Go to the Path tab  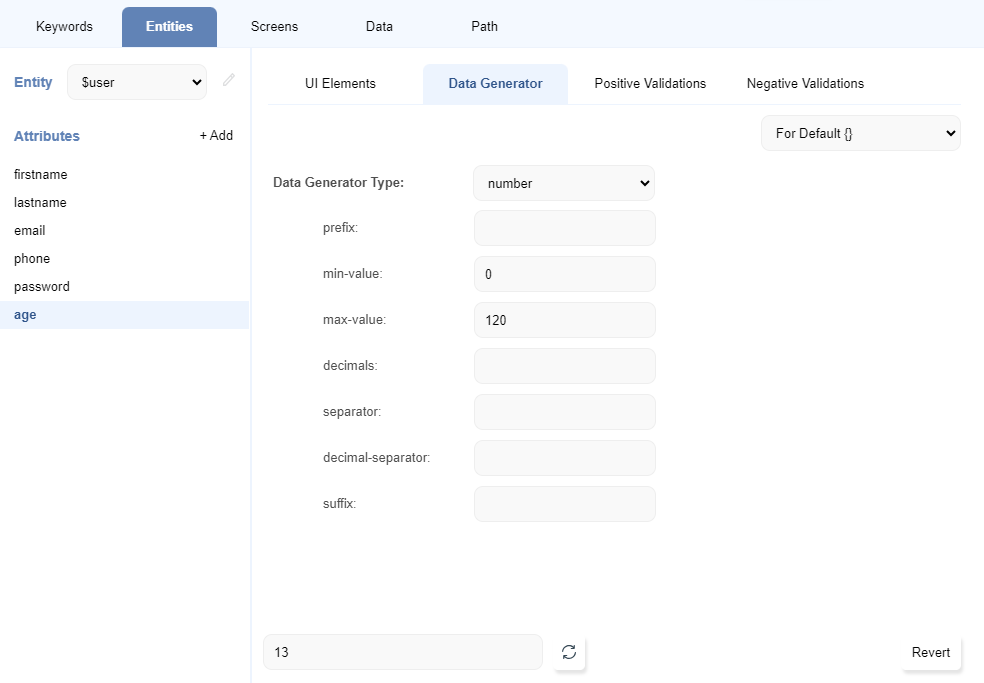click(484, 27)
